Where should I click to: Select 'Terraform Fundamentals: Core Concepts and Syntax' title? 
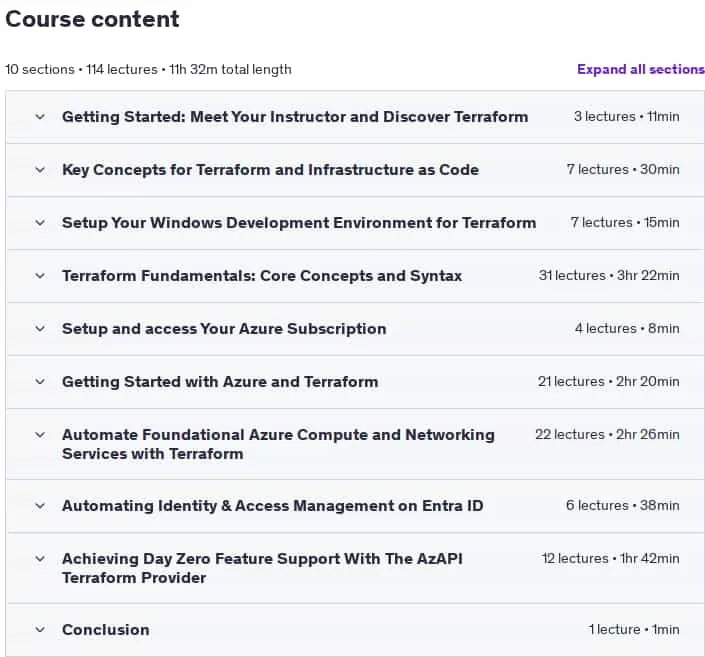pyautogui.click(x=262, y=276)
